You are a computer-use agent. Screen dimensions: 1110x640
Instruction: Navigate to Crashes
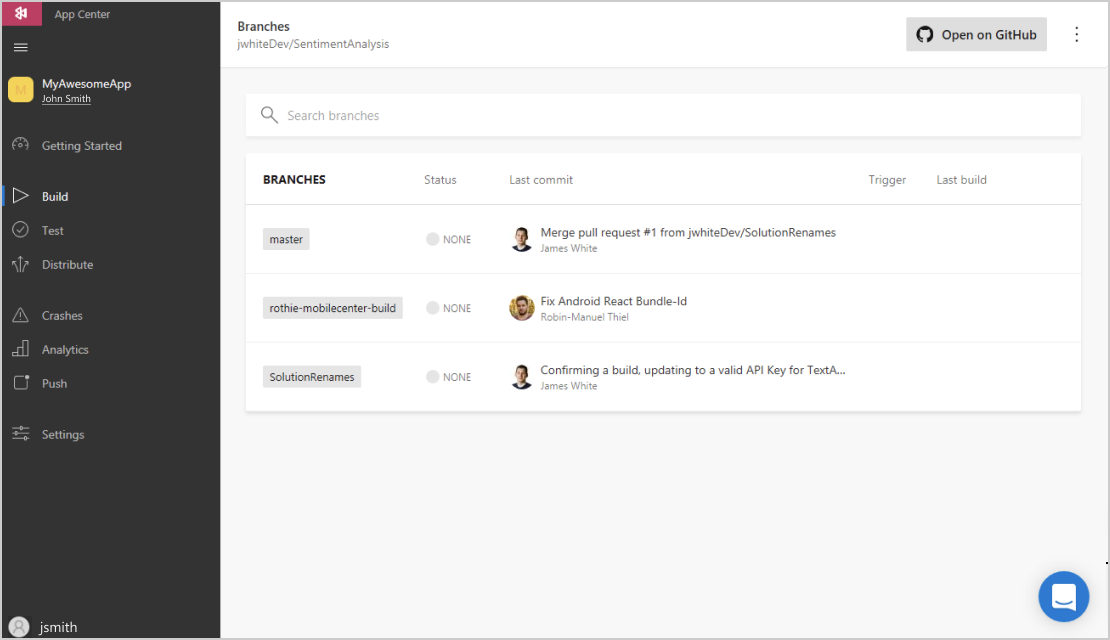(62, 316)
